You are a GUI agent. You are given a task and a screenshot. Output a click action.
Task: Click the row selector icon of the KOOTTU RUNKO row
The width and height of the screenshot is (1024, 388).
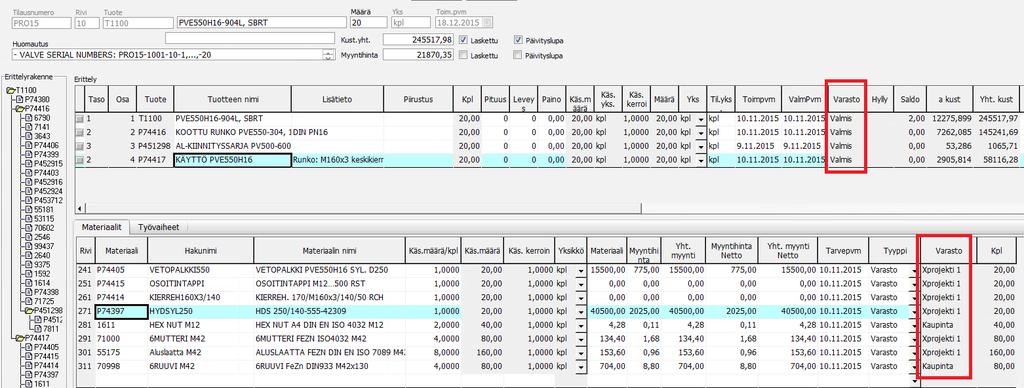[x=80, y=133]
